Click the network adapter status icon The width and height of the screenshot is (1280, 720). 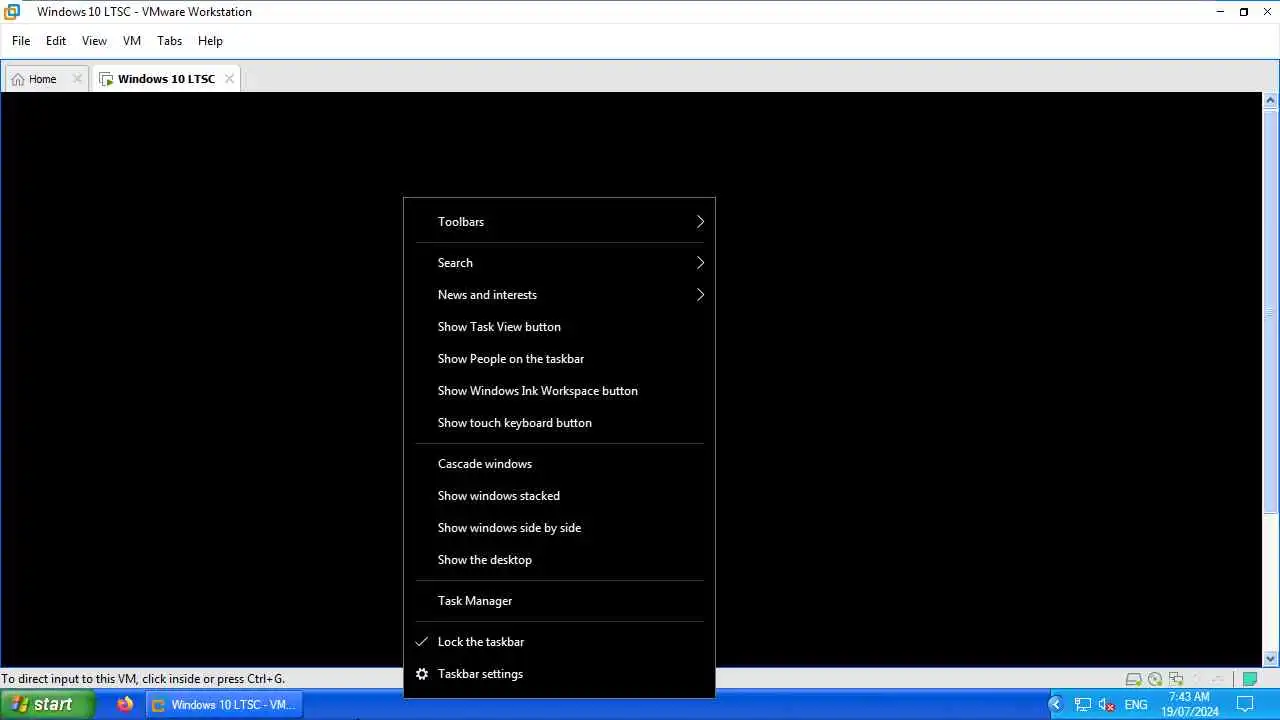pos(1176,679)
